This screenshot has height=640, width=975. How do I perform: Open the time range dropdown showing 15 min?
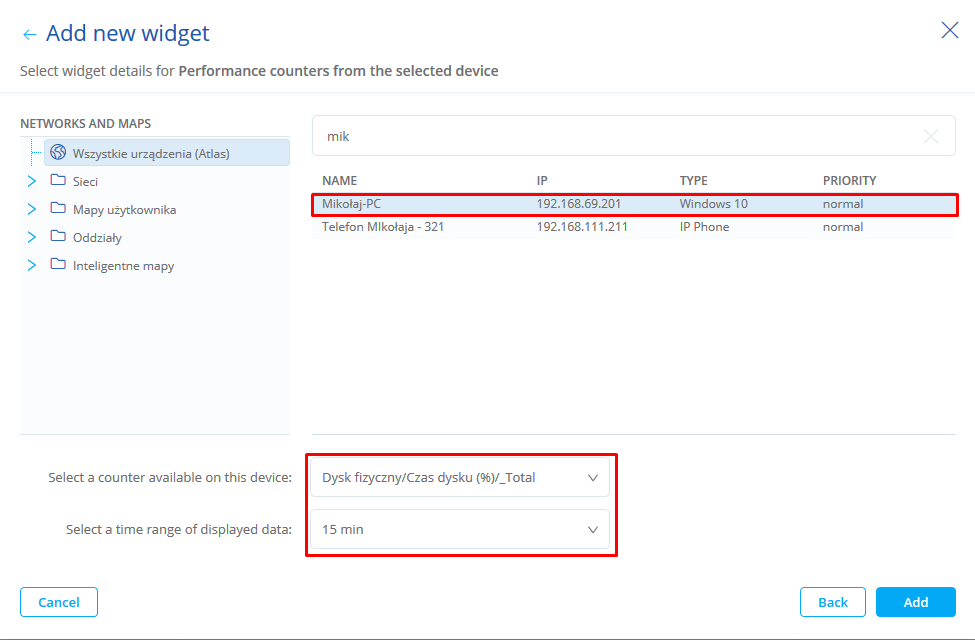pyautogui.click(x=460, y=529)
